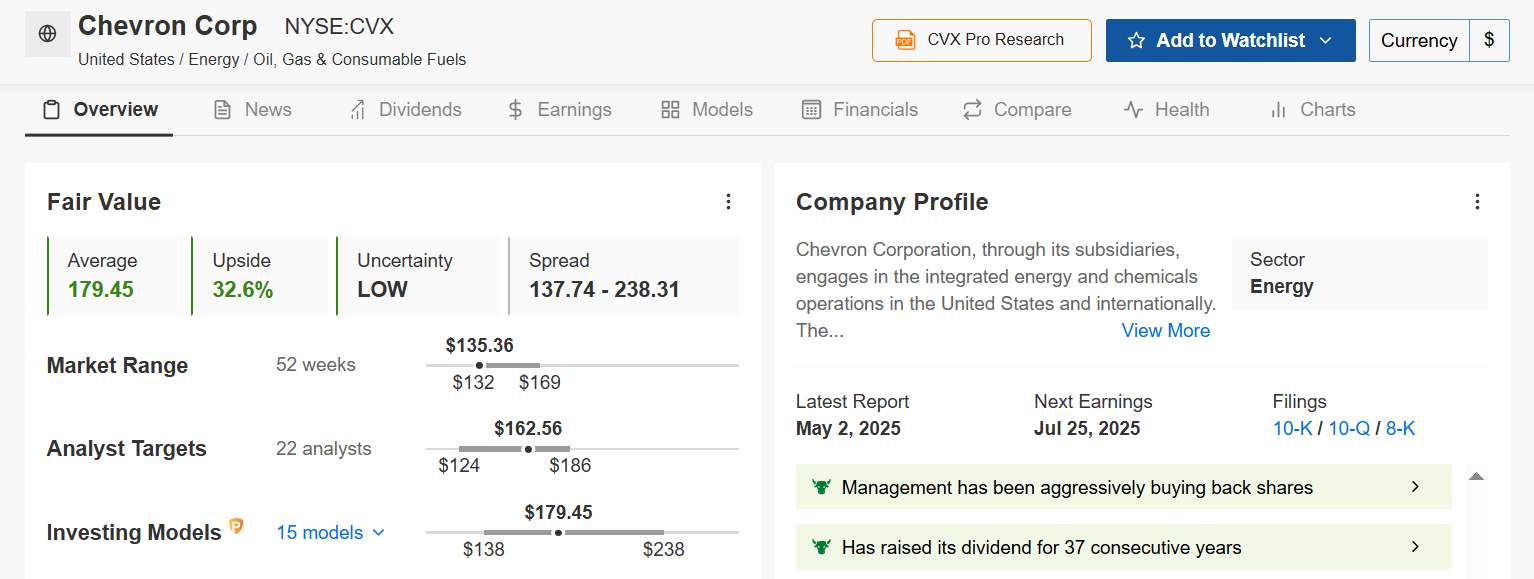Expand the share buyback insight row
Viewport: 1534px width, 579px height.
pyautogui.click(x=1123, y=487)
